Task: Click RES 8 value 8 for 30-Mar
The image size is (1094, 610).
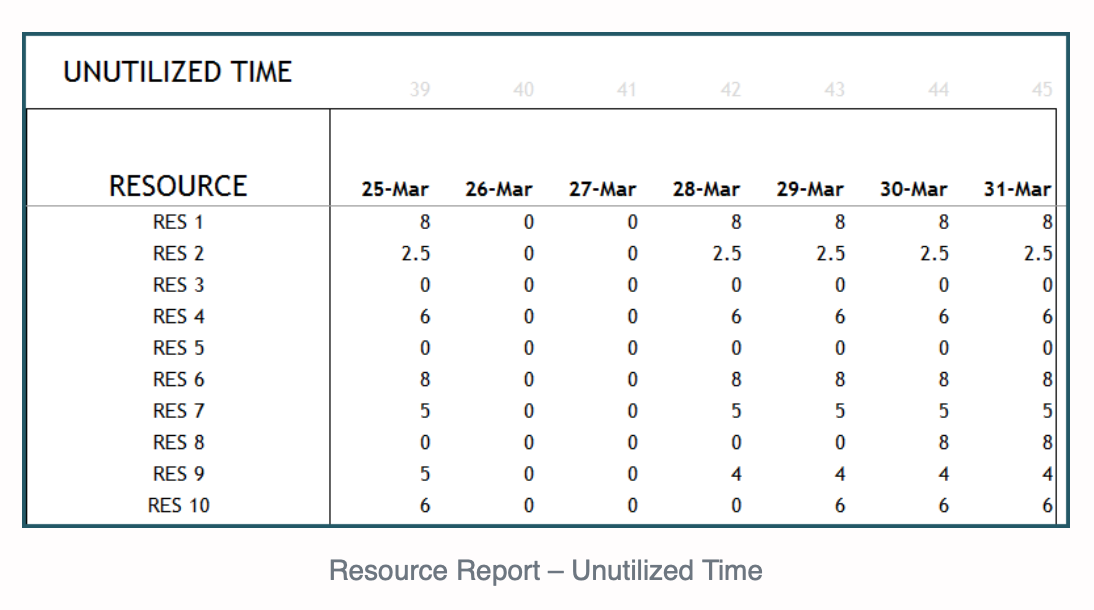Action: tap(943, 442)
